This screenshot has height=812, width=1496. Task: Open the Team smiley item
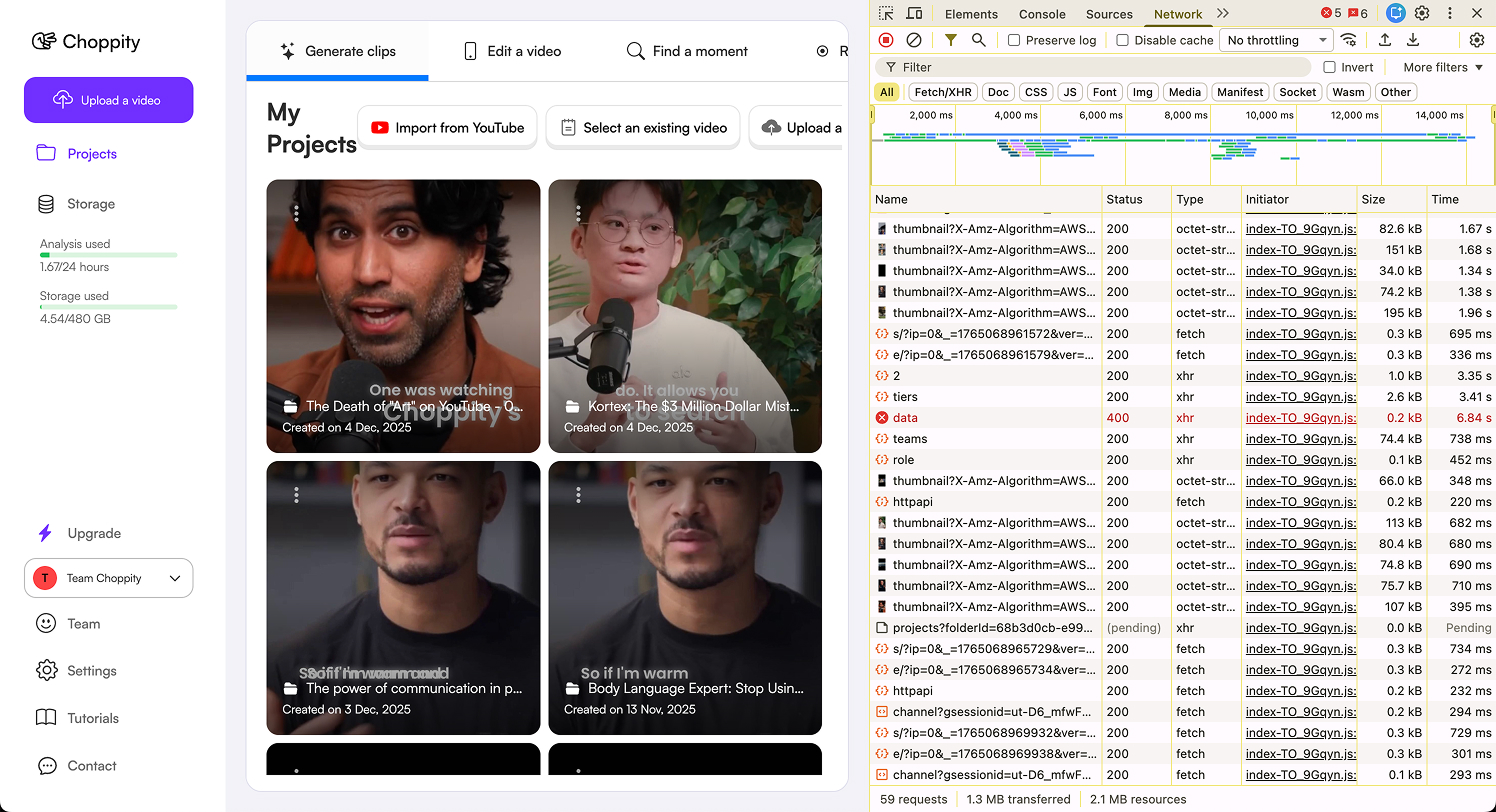[69, 623]
